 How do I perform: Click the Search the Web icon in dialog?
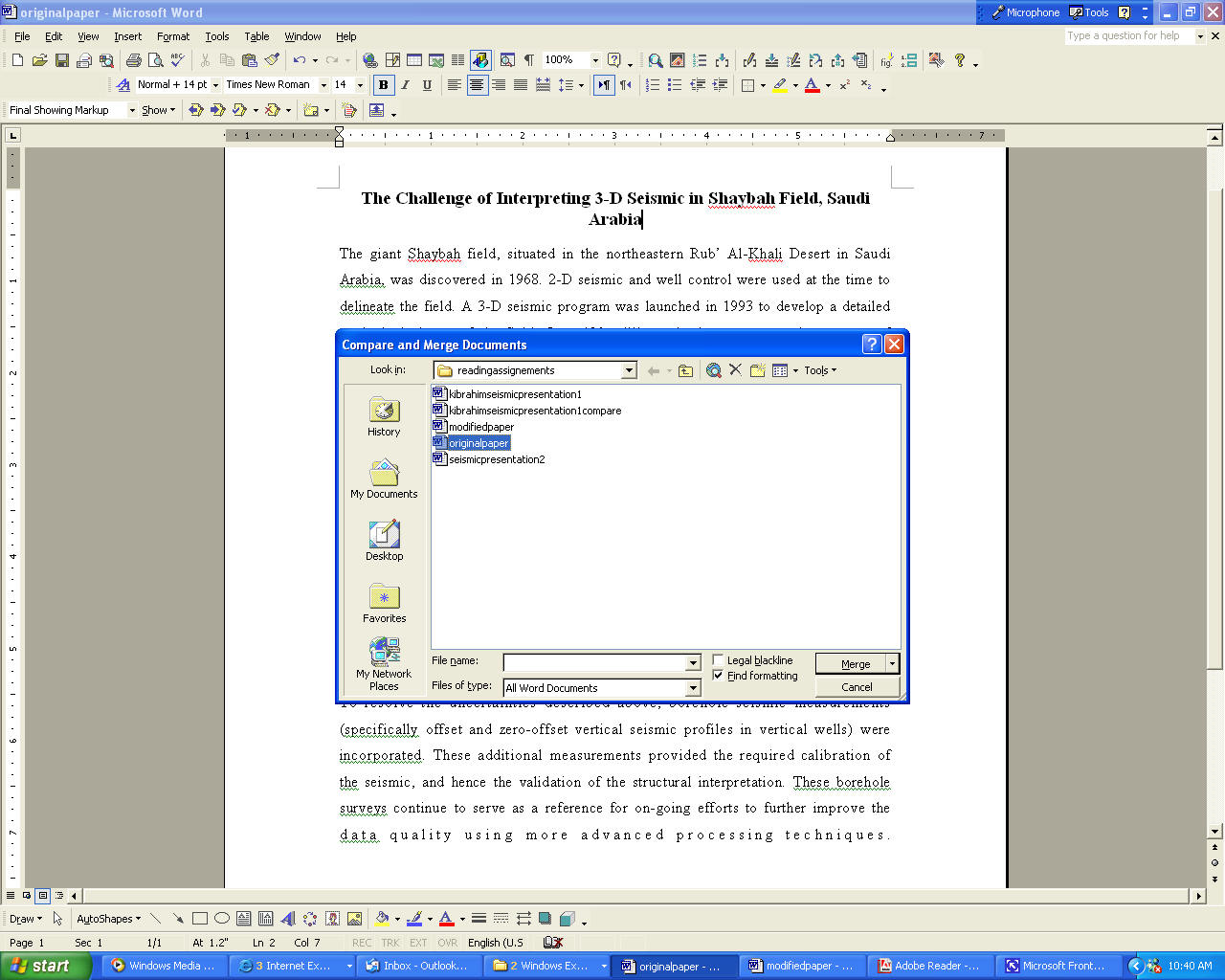click(713, 370)
